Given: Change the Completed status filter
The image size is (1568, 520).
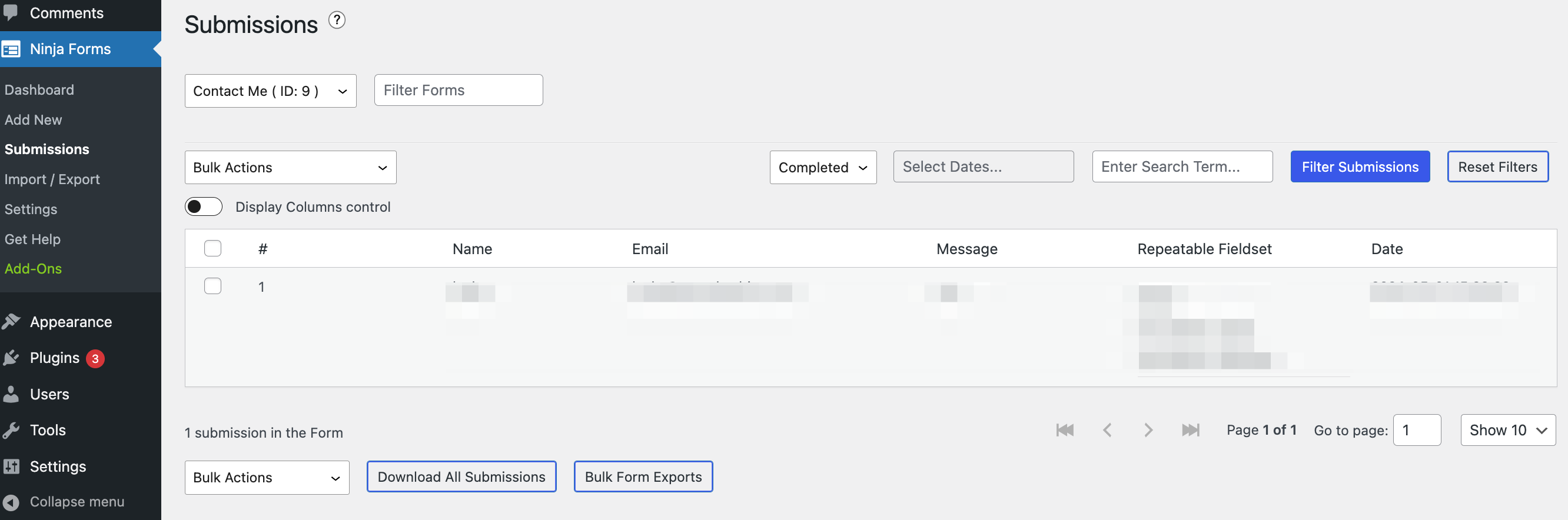Looking at the screenshot, I should pos(822,167).
